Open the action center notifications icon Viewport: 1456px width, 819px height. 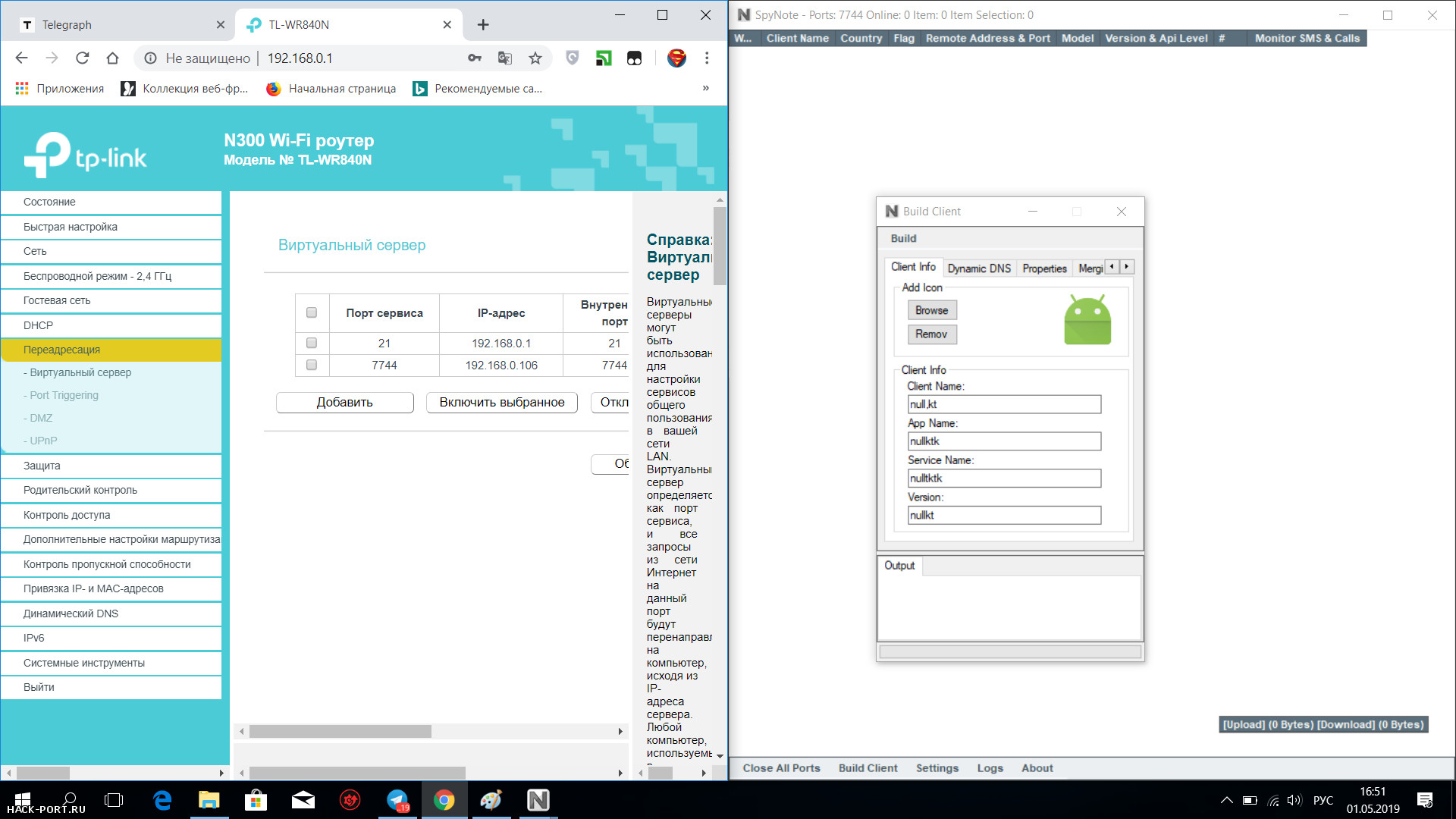(1425, 800)
